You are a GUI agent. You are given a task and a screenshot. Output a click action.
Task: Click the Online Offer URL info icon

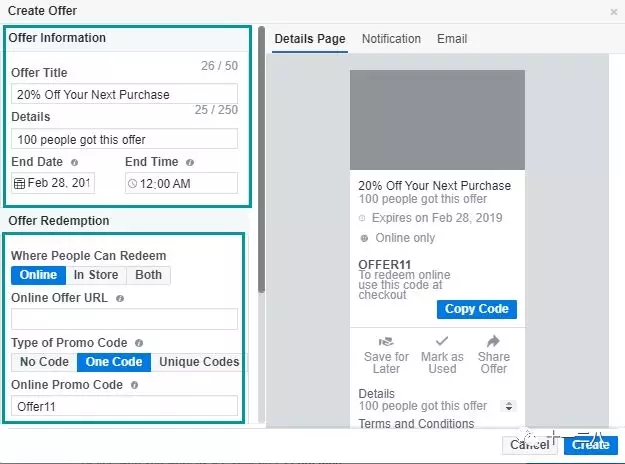pyautogui.click(x=120, y=298)
